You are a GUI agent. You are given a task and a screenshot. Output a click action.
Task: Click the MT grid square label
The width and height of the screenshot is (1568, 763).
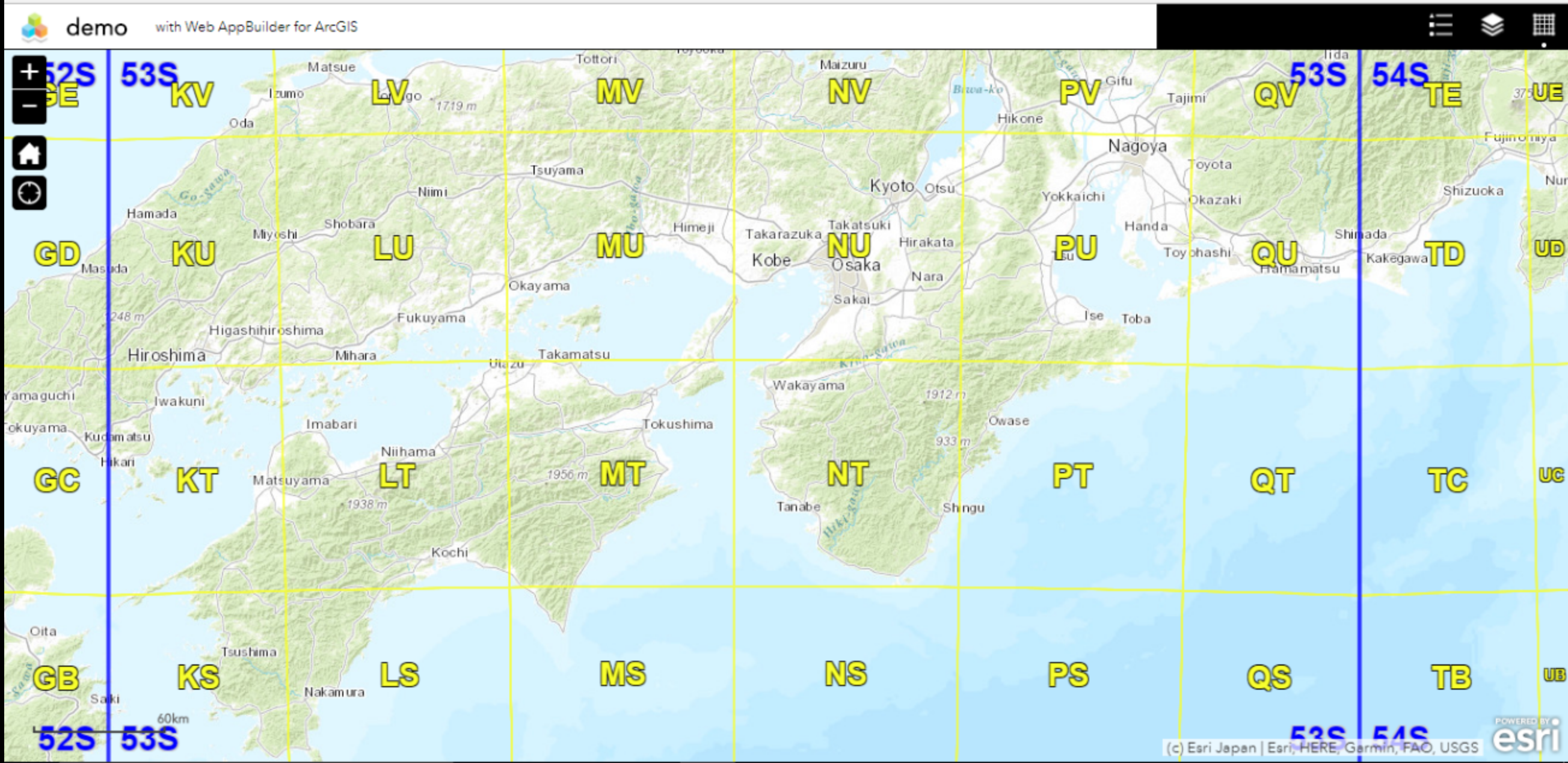[622, 474]
